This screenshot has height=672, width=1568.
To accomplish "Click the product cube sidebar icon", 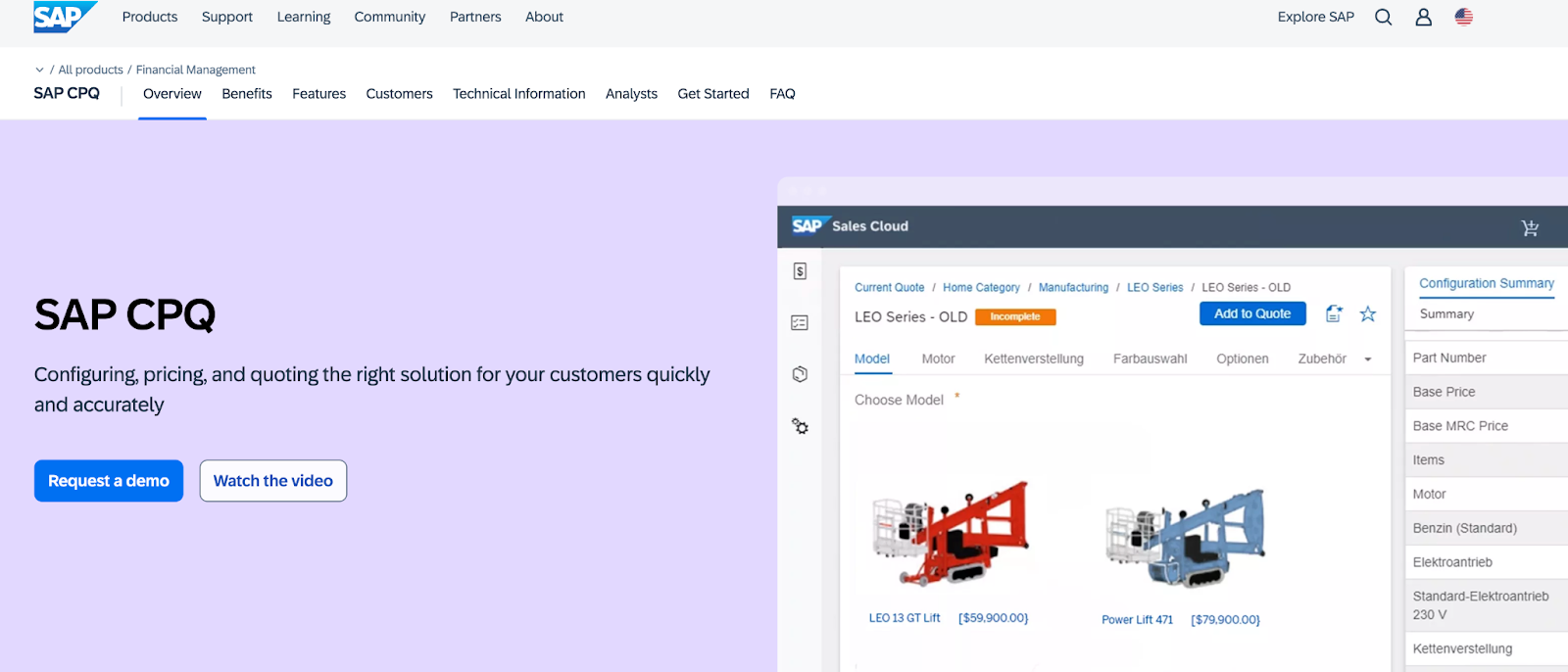I will coord(800,374).
